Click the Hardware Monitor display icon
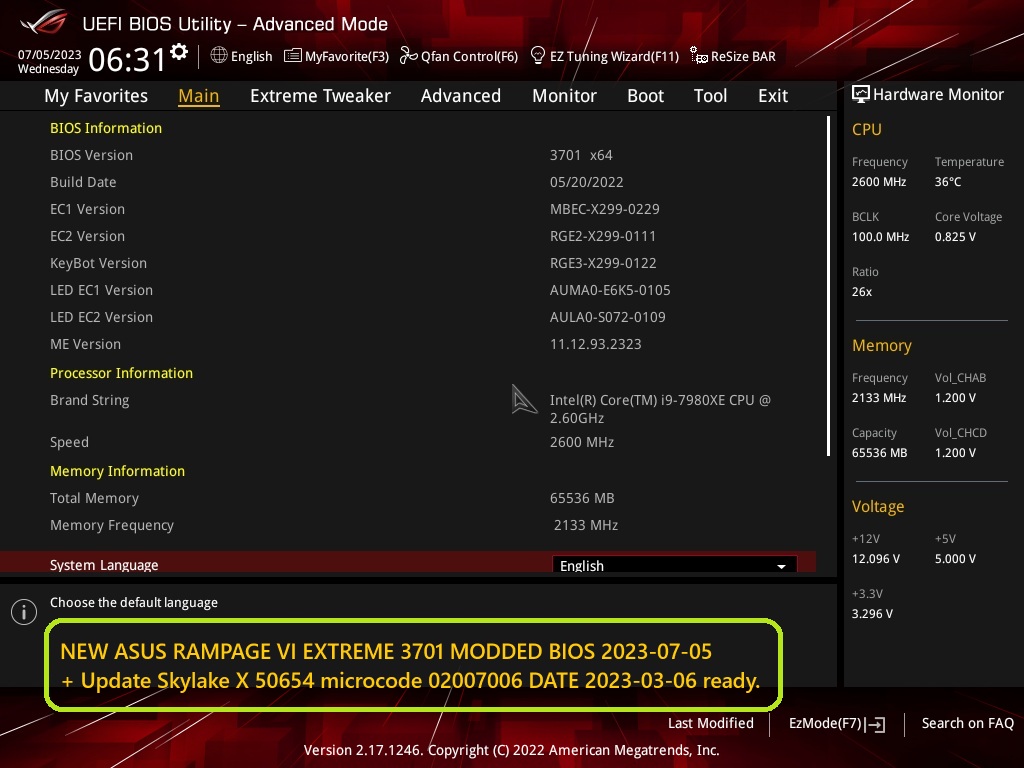 point(860,94)
